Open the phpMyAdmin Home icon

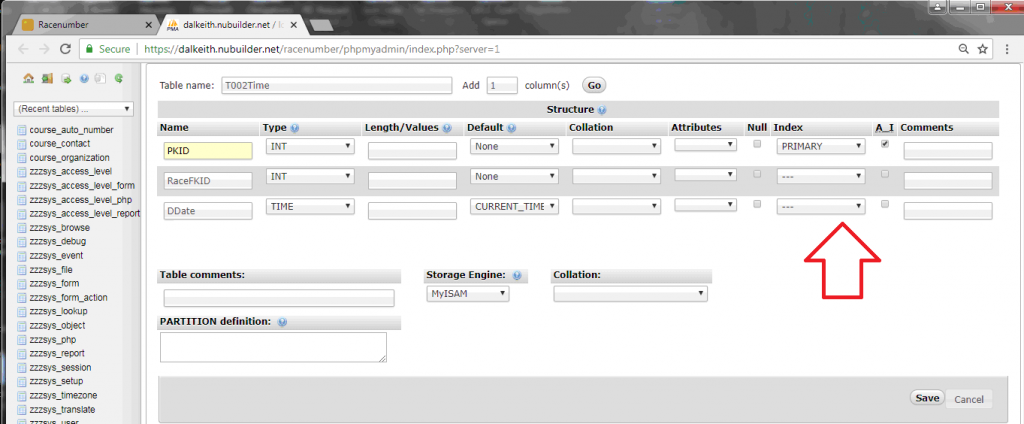(28, 78)
